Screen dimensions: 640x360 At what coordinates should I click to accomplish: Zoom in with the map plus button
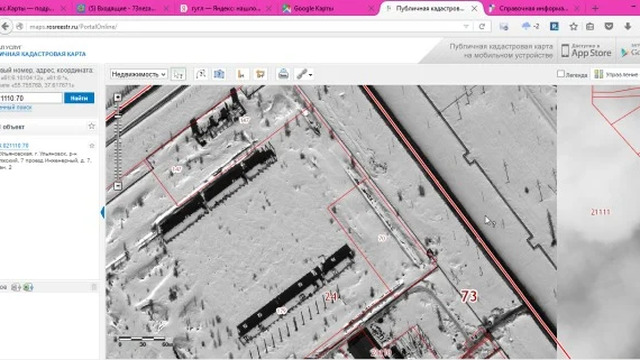click(118, 97)
